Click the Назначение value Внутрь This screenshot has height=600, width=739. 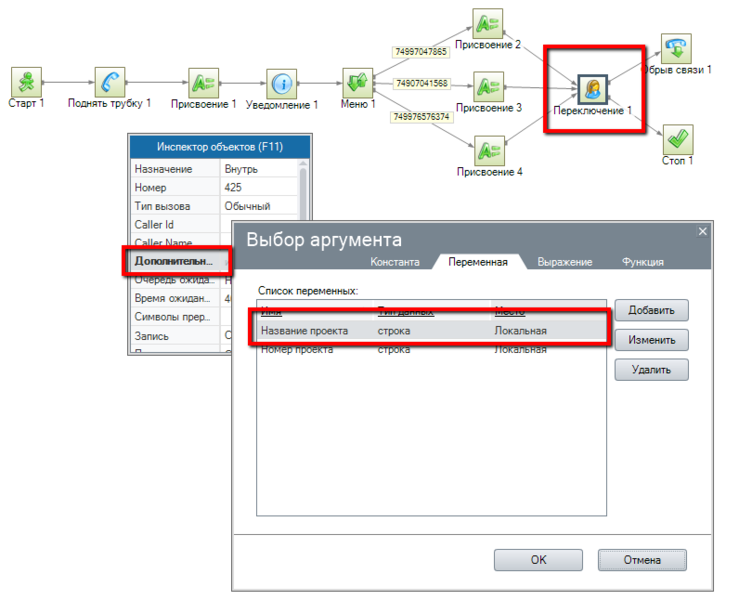pyautogui.click(x=259, y=169)
